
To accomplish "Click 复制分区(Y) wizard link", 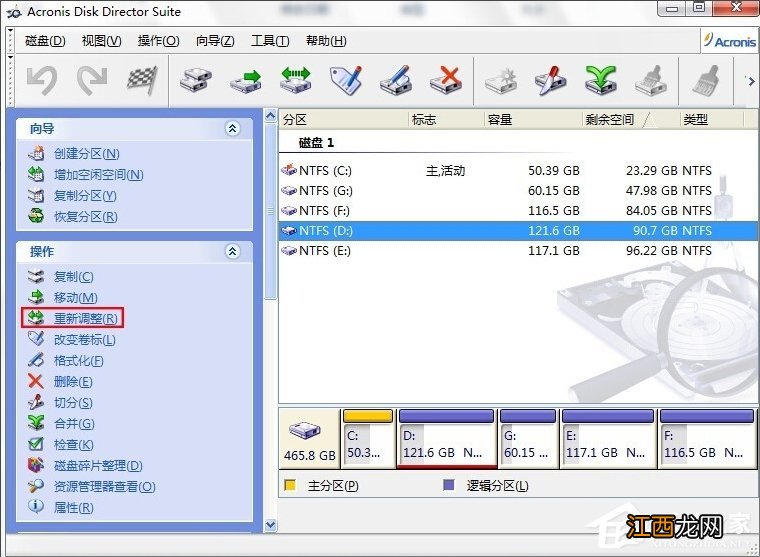I will coord(85,196).
